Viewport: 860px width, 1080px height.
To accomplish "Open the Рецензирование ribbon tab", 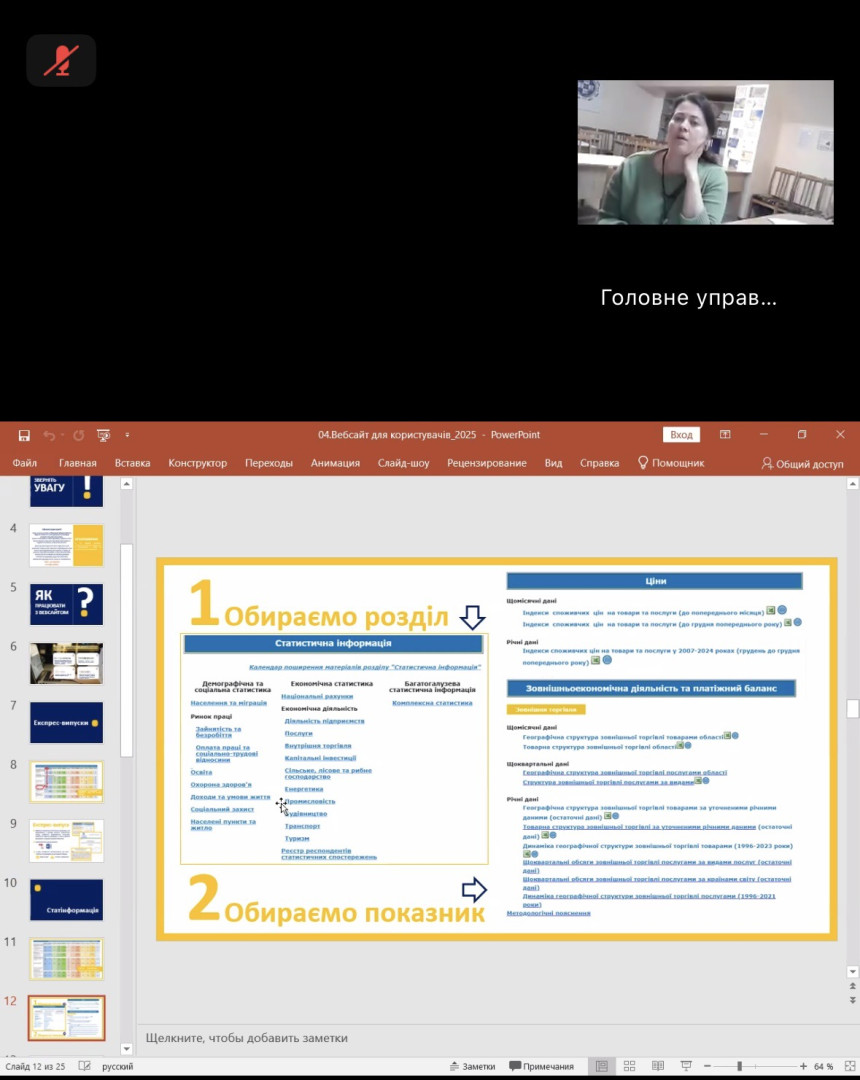I will click(487, 463).
